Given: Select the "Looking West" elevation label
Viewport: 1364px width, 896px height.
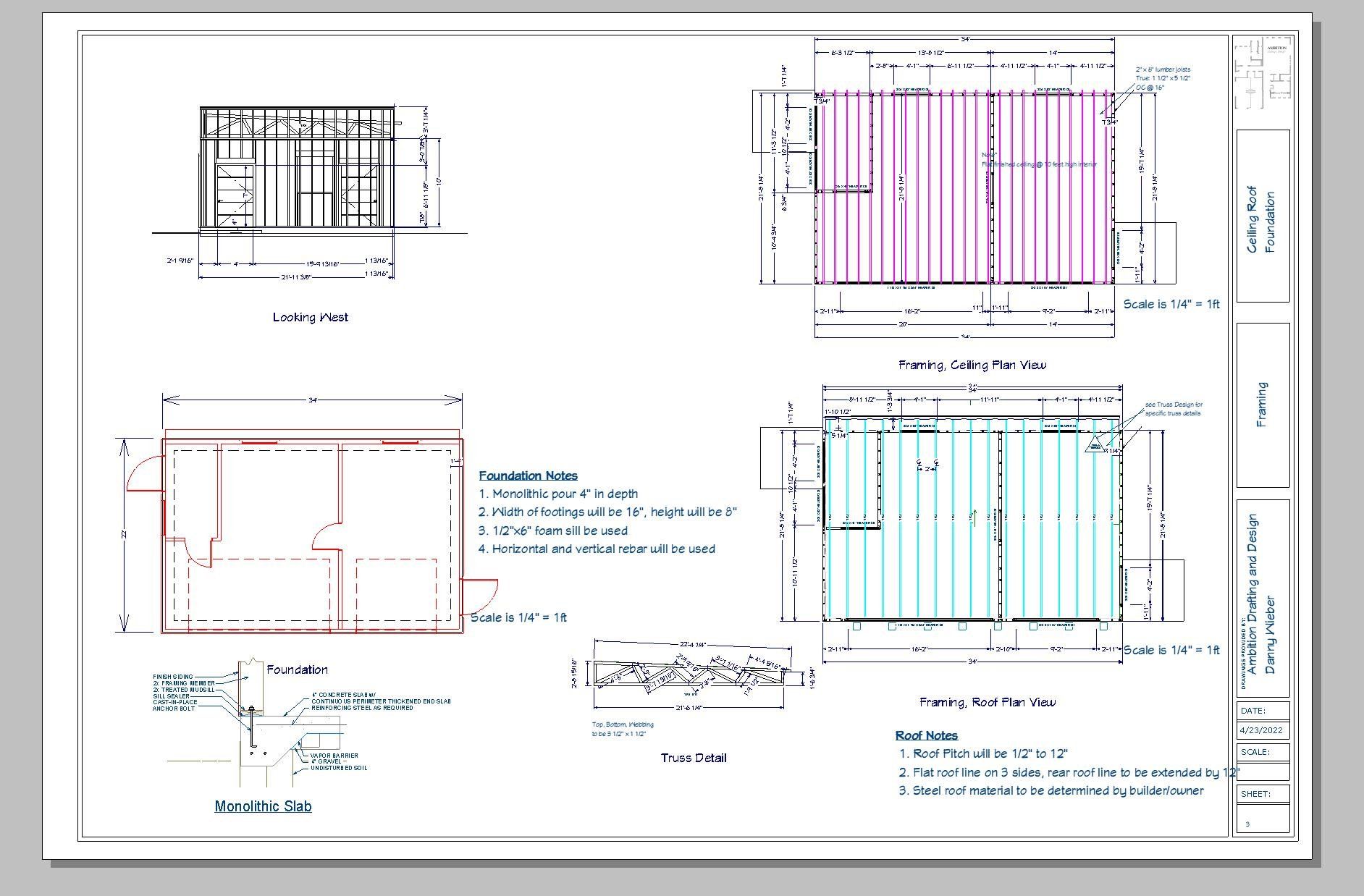Looking at the screenshot, I should click(x=310, y=317).
